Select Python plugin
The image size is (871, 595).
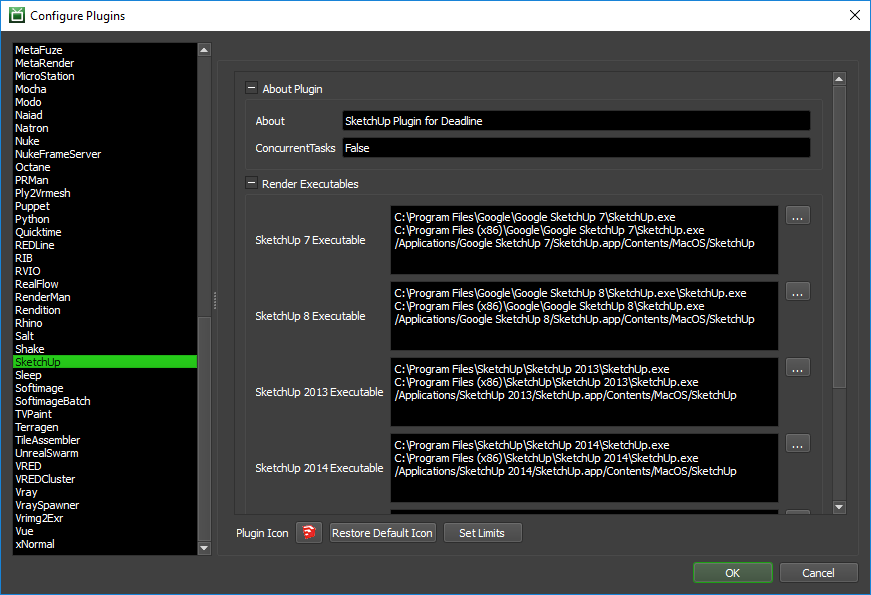105,219
